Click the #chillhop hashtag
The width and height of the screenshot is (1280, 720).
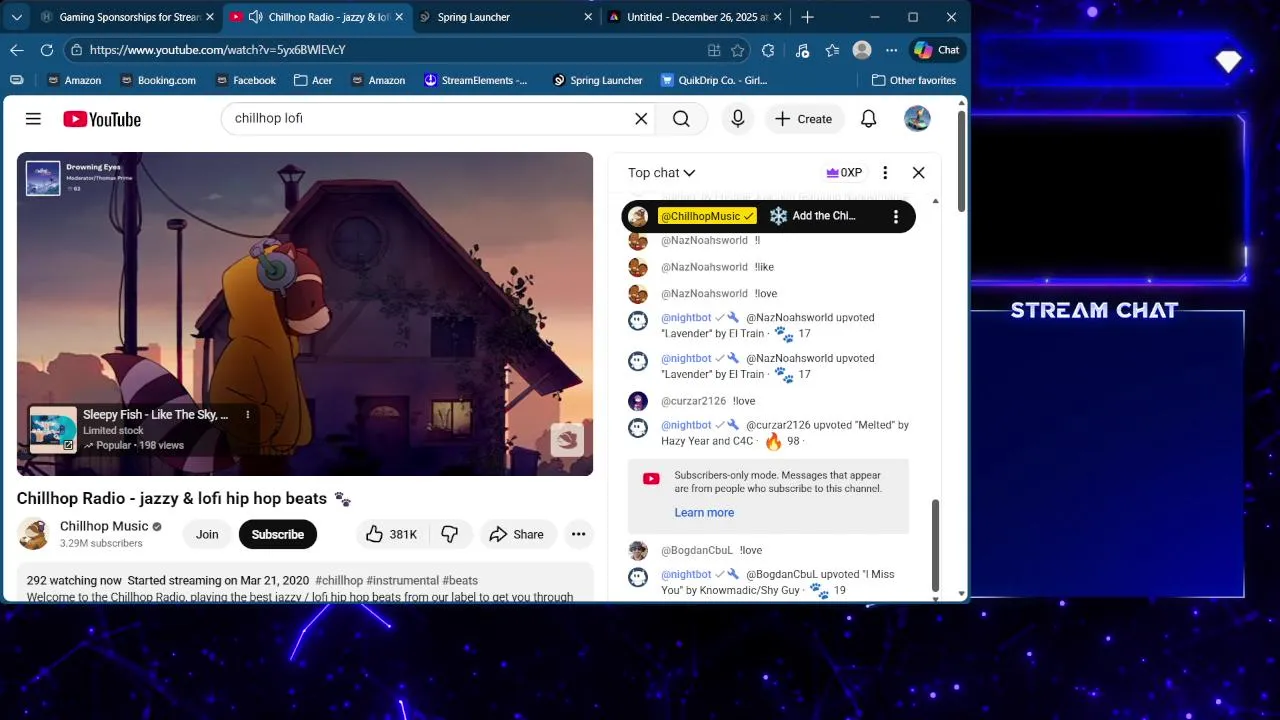[339, 580]
